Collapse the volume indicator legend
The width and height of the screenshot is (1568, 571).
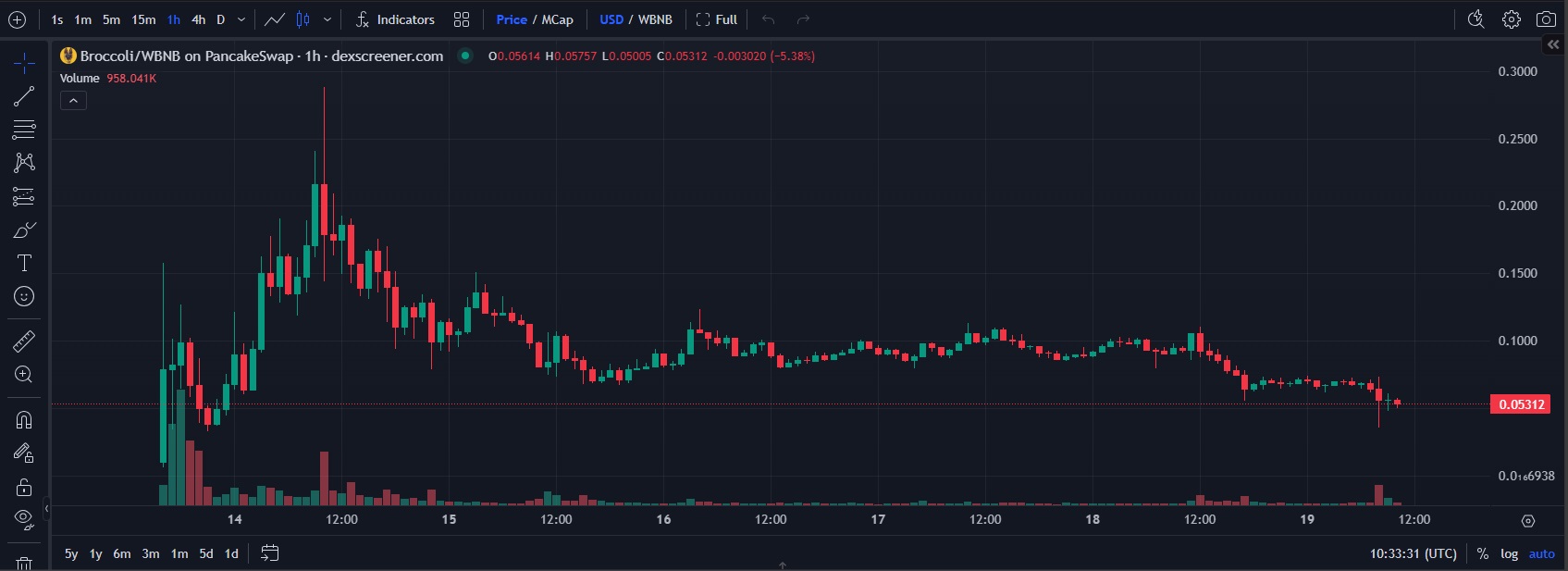[73, 101]
